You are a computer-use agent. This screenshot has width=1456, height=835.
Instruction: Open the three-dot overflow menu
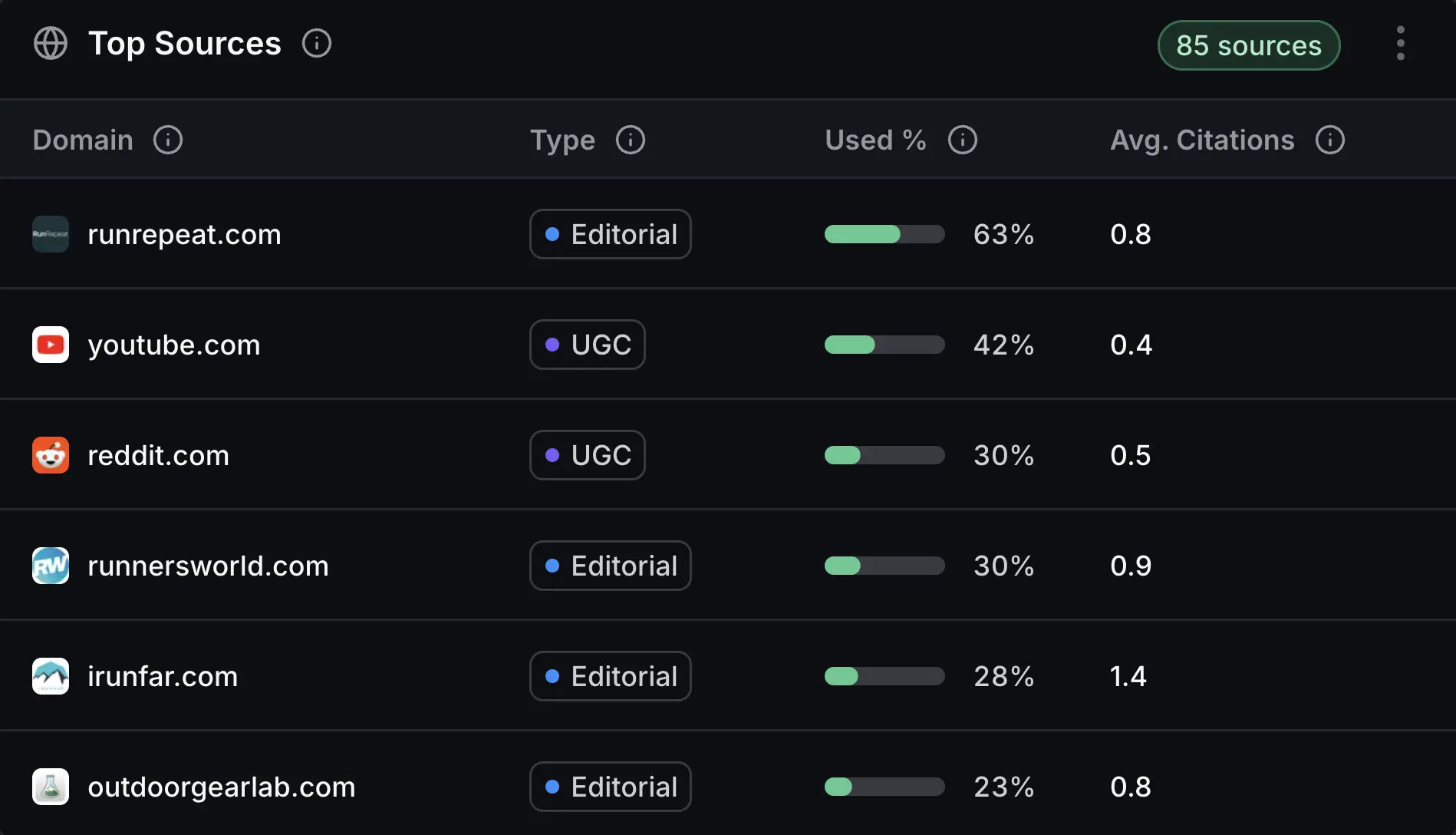[x=1401, y=44]
